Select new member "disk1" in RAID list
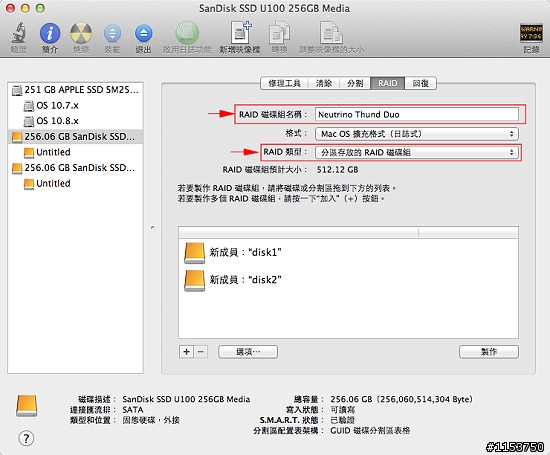Viewport: 550px width, 455px height. [x=348, y=253]
